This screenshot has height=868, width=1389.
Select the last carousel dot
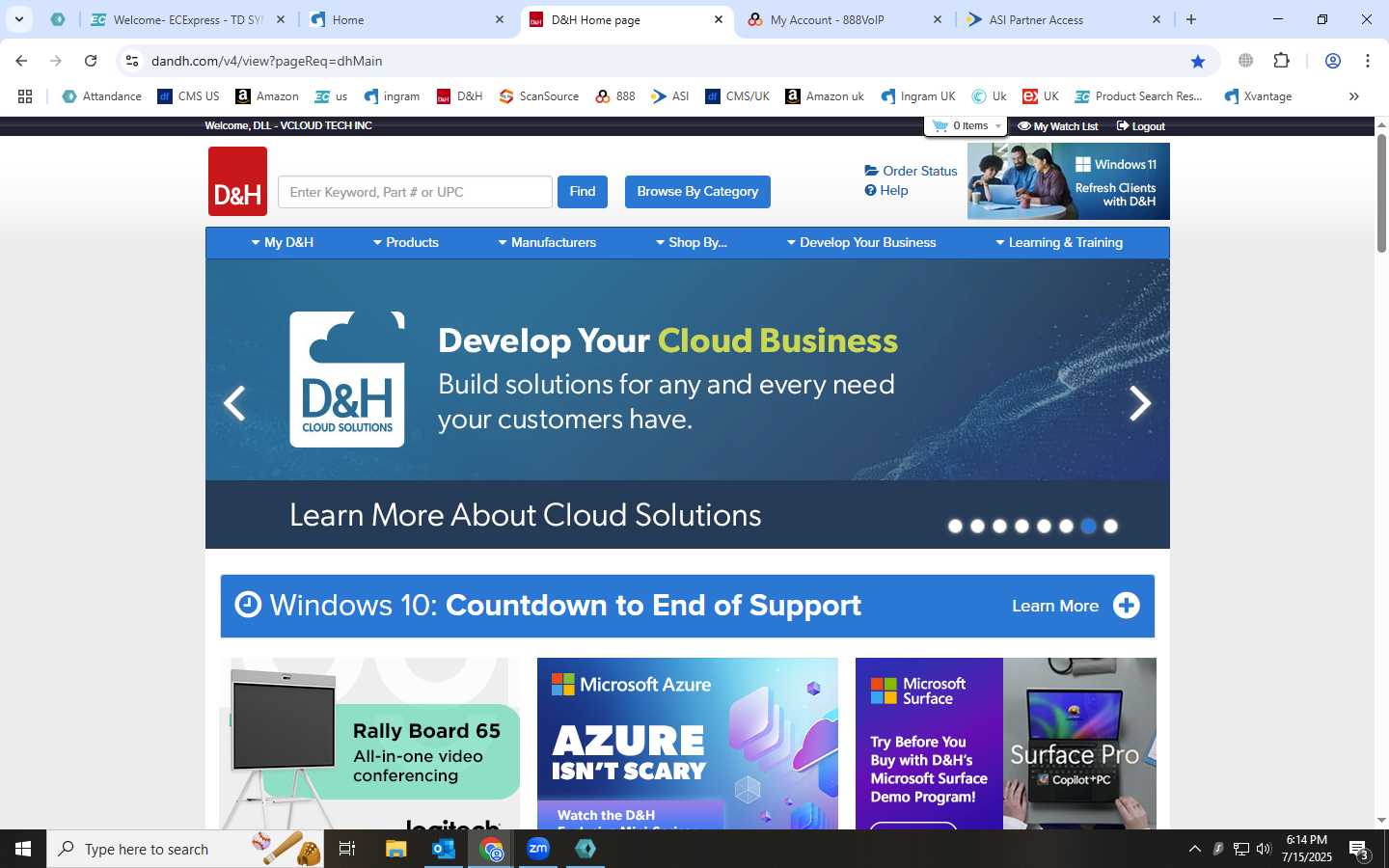pos(1110,526)
